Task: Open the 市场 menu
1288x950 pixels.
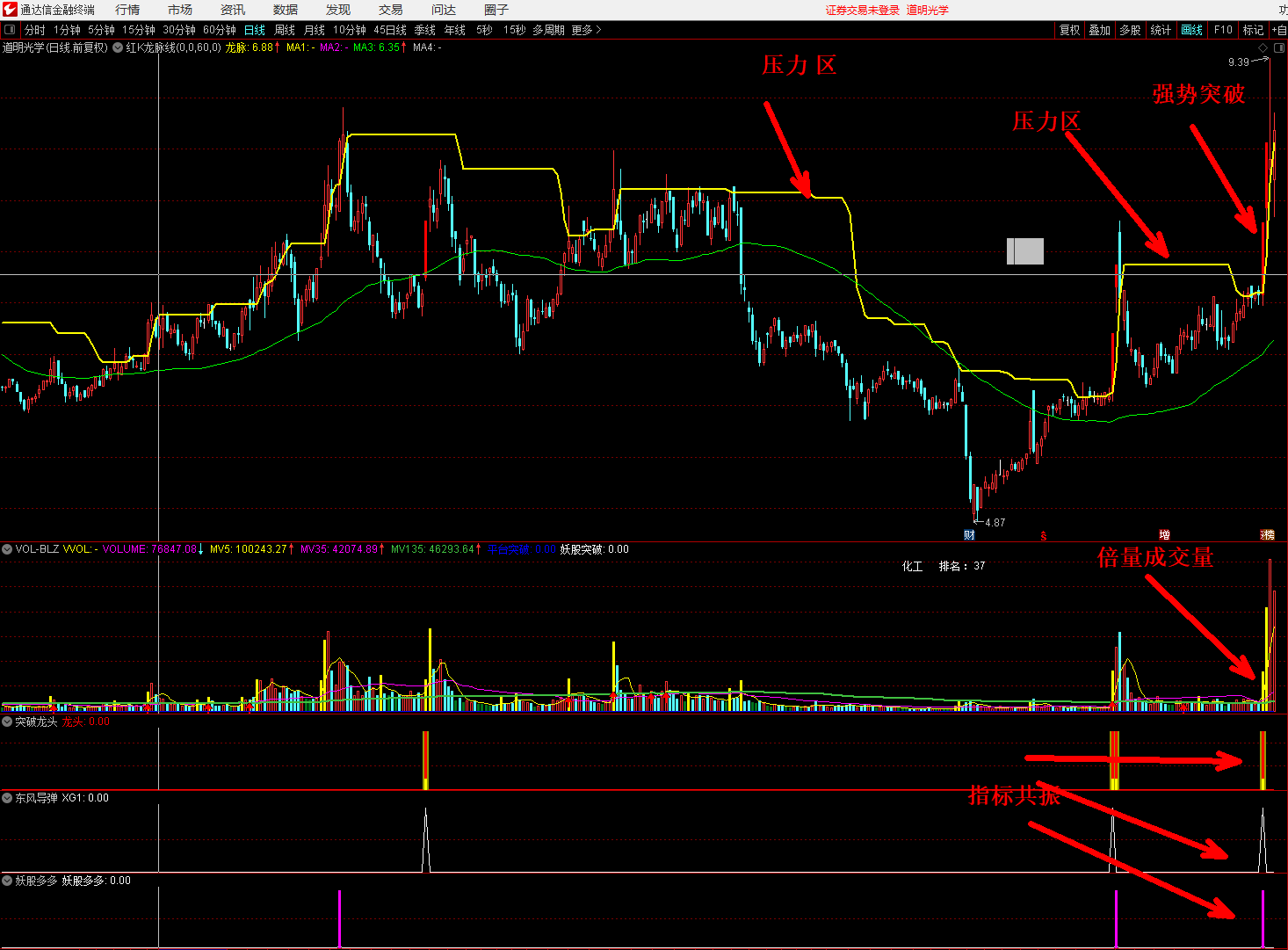Action: [180, 10]
